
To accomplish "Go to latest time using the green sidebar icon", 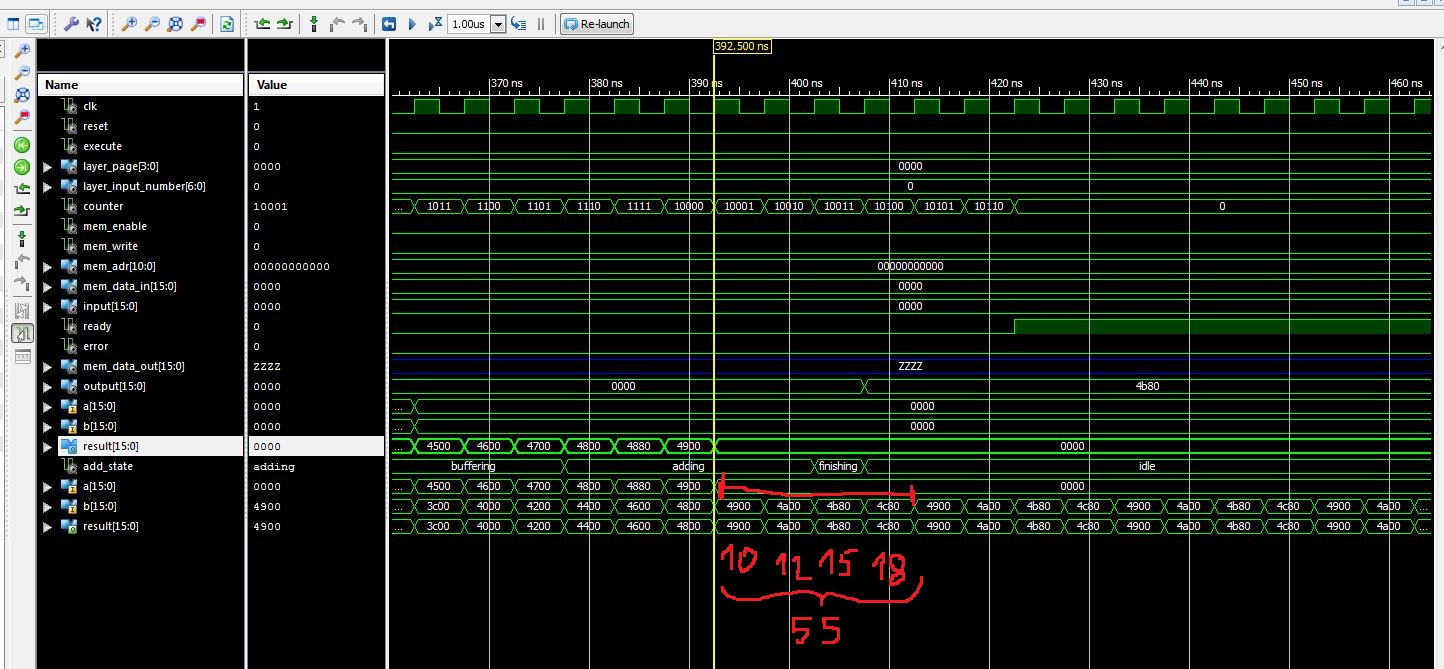I will point(21,166).
